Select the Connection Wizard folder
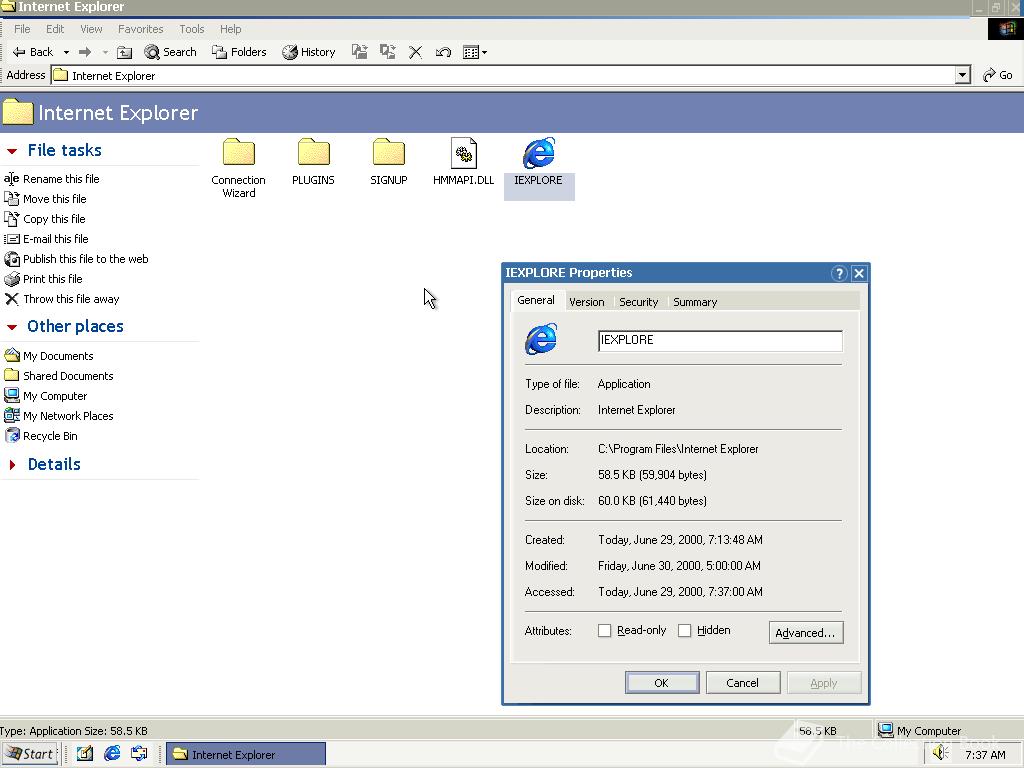The width and height of the screenshot is (1024, 768). coord(238,168)
